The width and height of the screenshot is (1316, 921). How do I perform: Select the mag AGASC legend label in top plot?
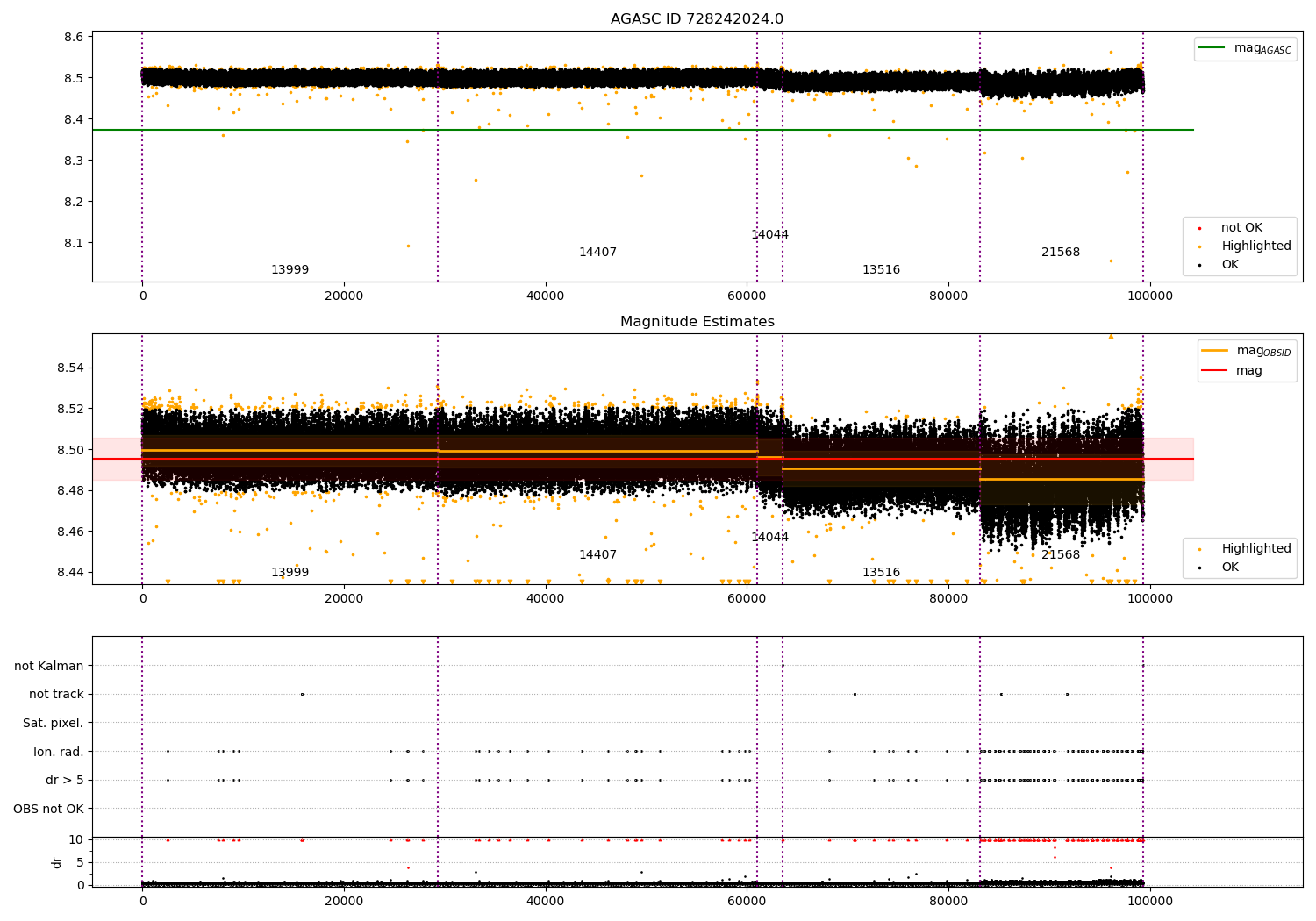(x=1262, y=49)
